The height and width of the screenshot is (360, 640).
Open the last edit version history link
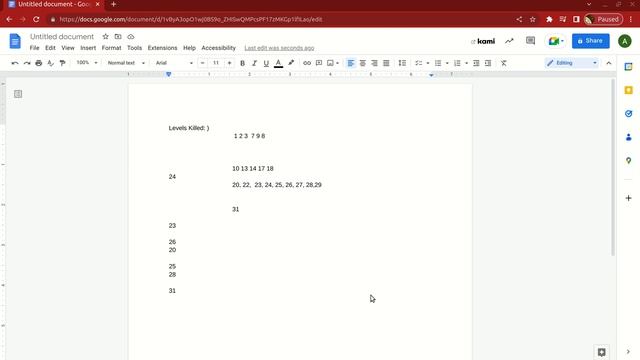[279, 48]
